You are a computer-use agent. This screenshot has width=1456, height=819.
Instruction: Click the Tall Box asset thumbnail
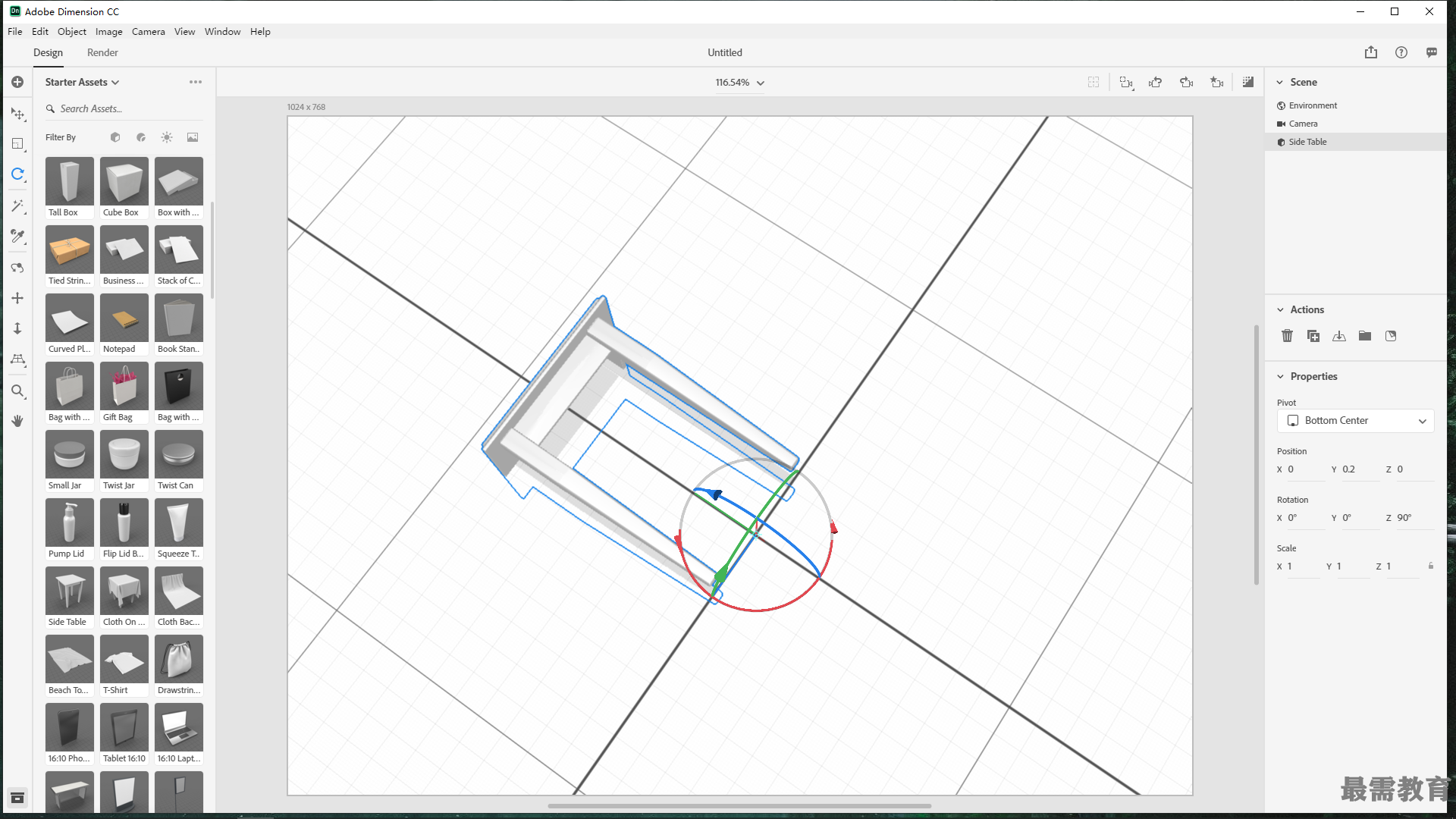[x=70, y=182]
